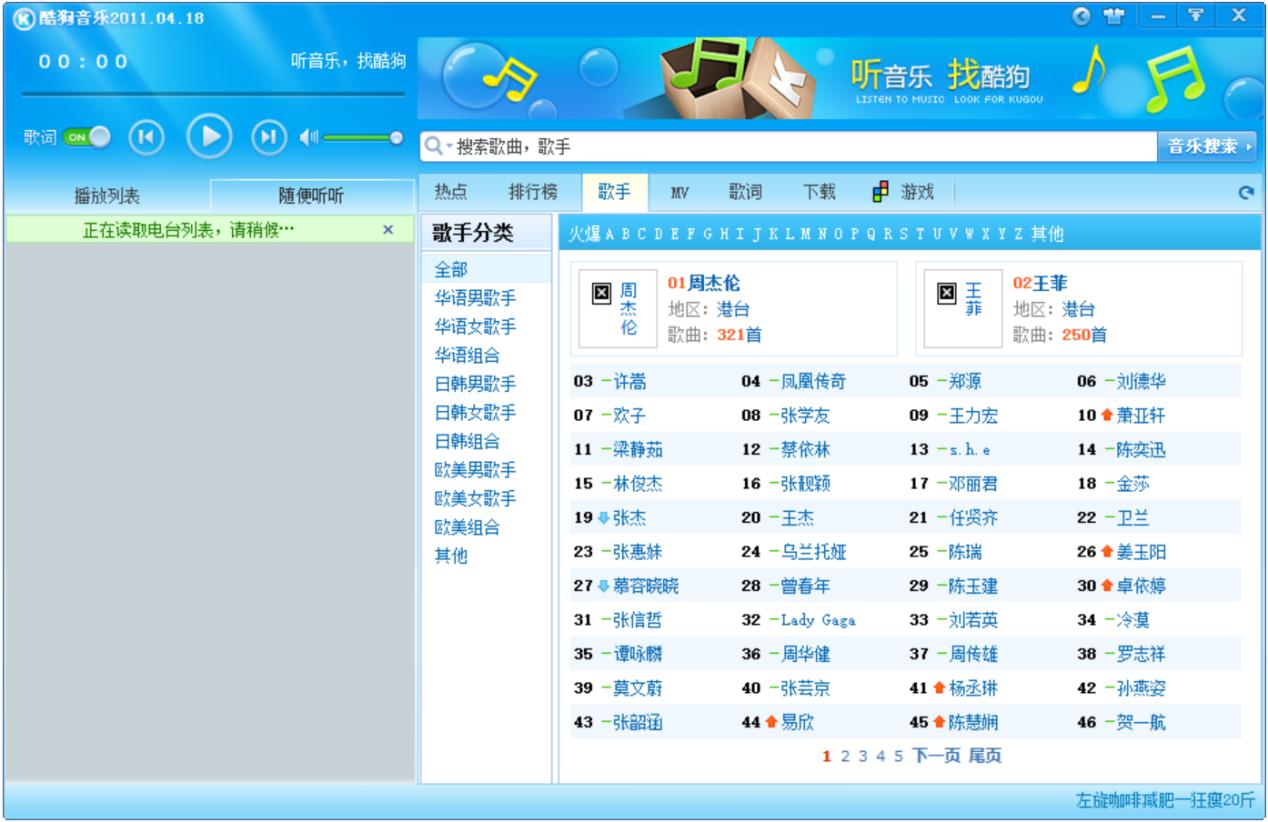Click 下一页 next page link
The width and height of the screenshot is (1268, 822).
tap(937, 756)
